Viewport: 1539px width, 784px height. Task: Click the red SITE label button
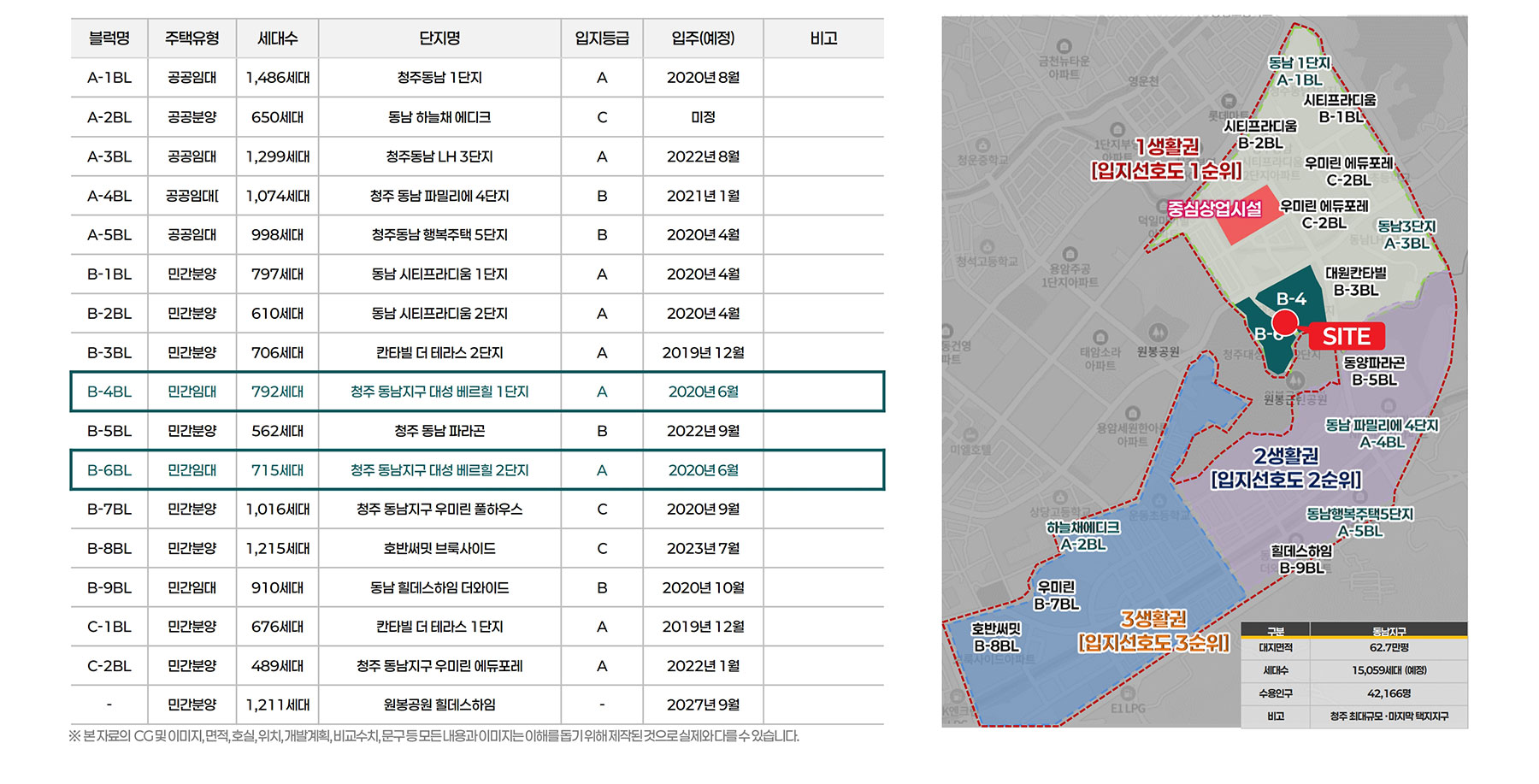click(x=1347, y=337)
